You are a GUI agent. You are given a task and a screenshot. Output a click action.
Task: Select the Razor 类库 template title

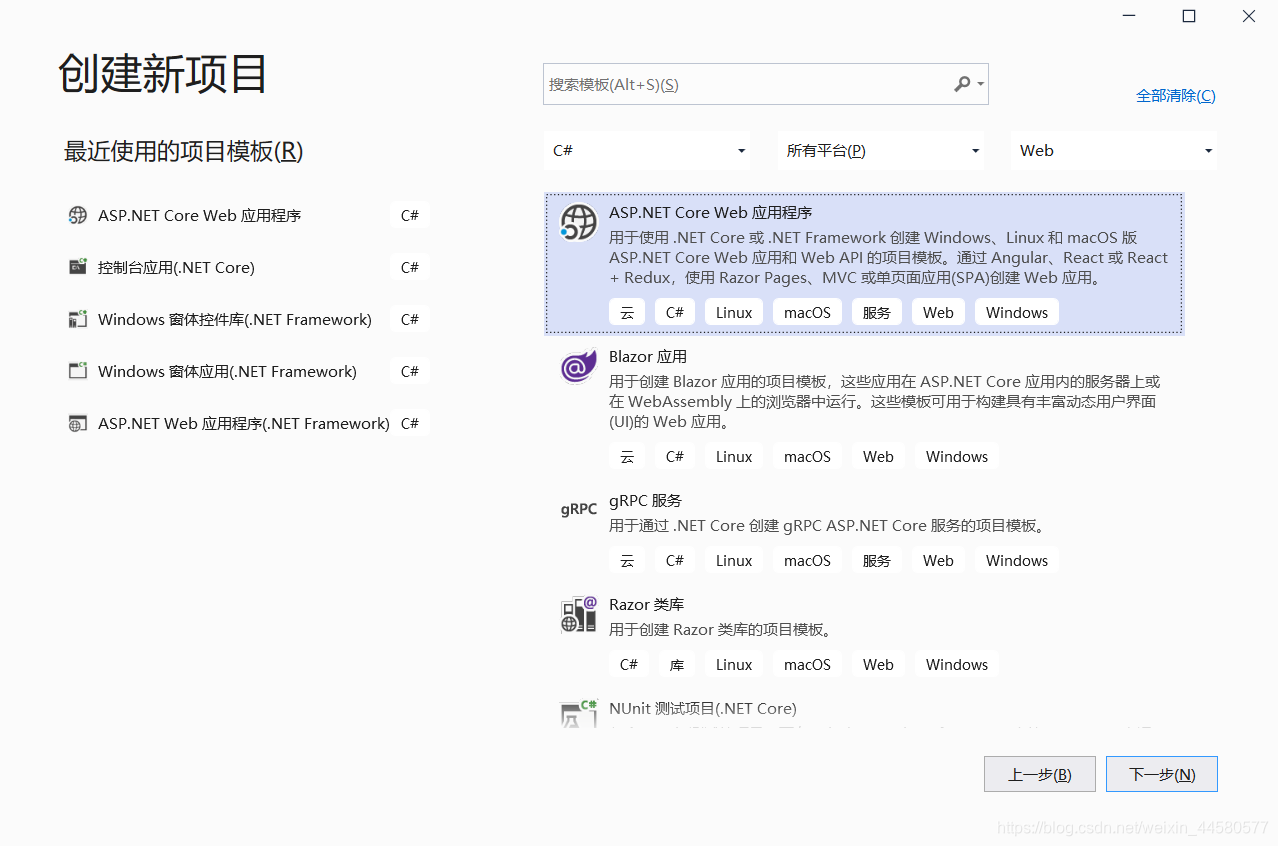click(x=646, y=604)
